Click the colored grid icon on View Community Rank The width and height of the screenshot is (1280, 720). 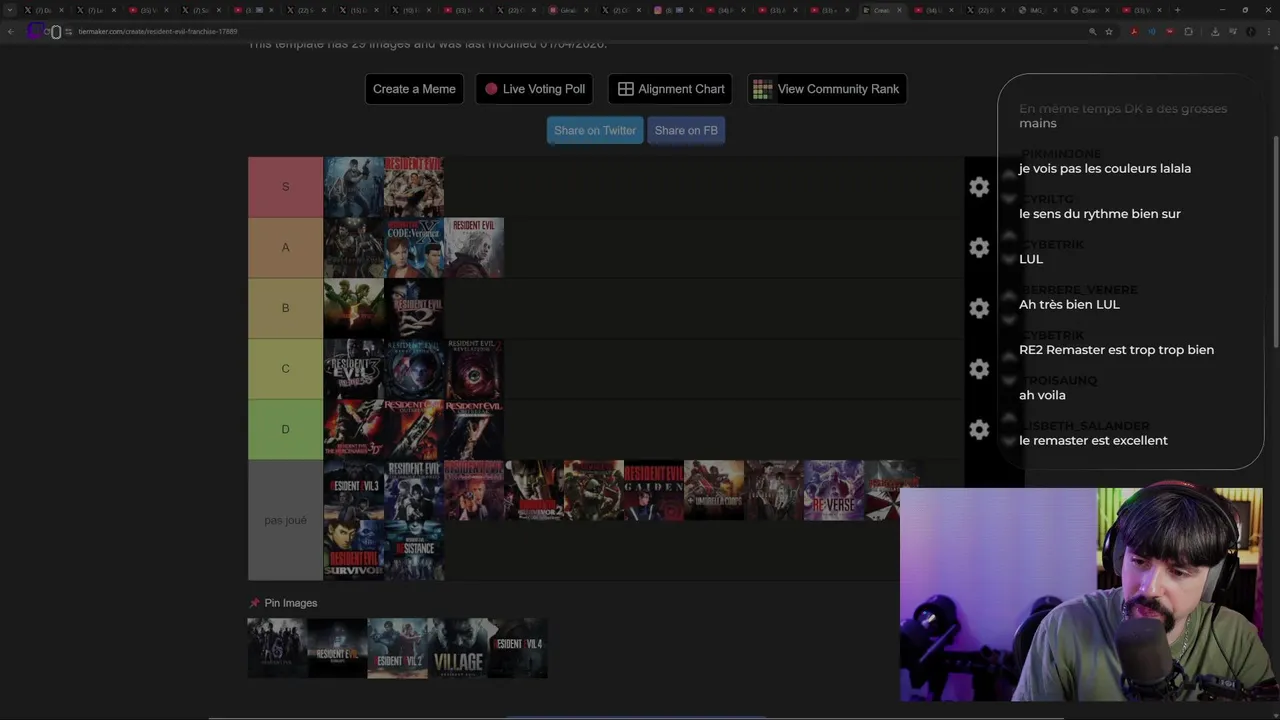coord(762,89)
